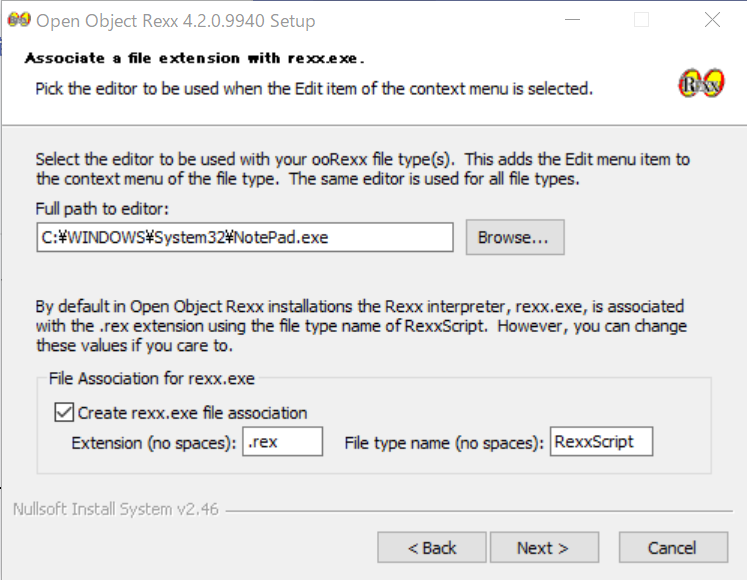Click the 'Extension (no spaces):' label
This screenshot has width=747, height=580.
pos(153,442)
